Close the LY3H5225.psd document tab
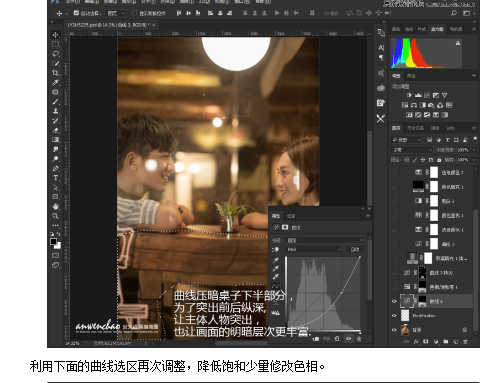 point(154,25)
